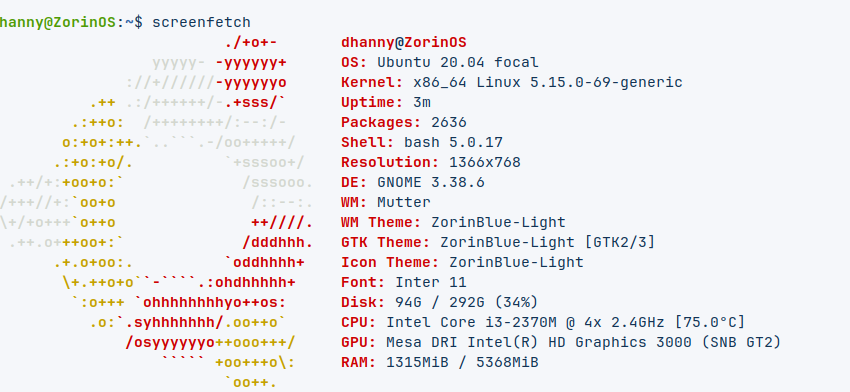Click the red dhanny@ZorinOS header line
Viewport: 850px width, 392px height.
404,42
